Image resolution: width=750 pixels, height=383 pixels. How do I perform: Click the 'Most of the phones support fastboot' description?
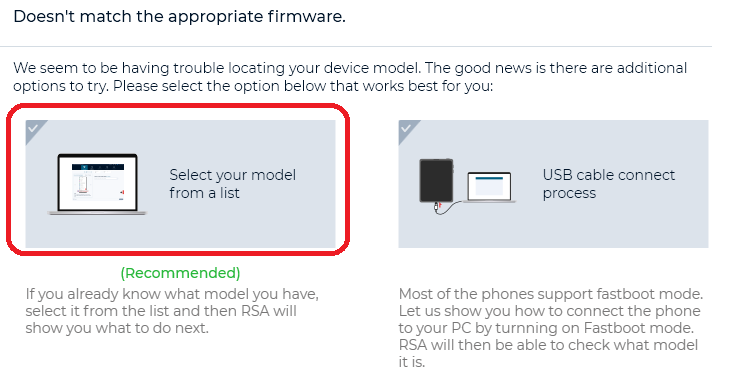[551, 328]
